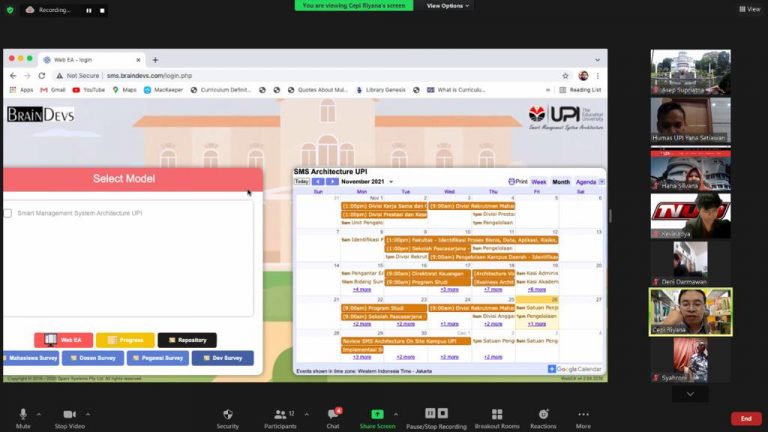
Task: Open the Quotes About Mul... bookmark
Action: click(x=318, y=90)
